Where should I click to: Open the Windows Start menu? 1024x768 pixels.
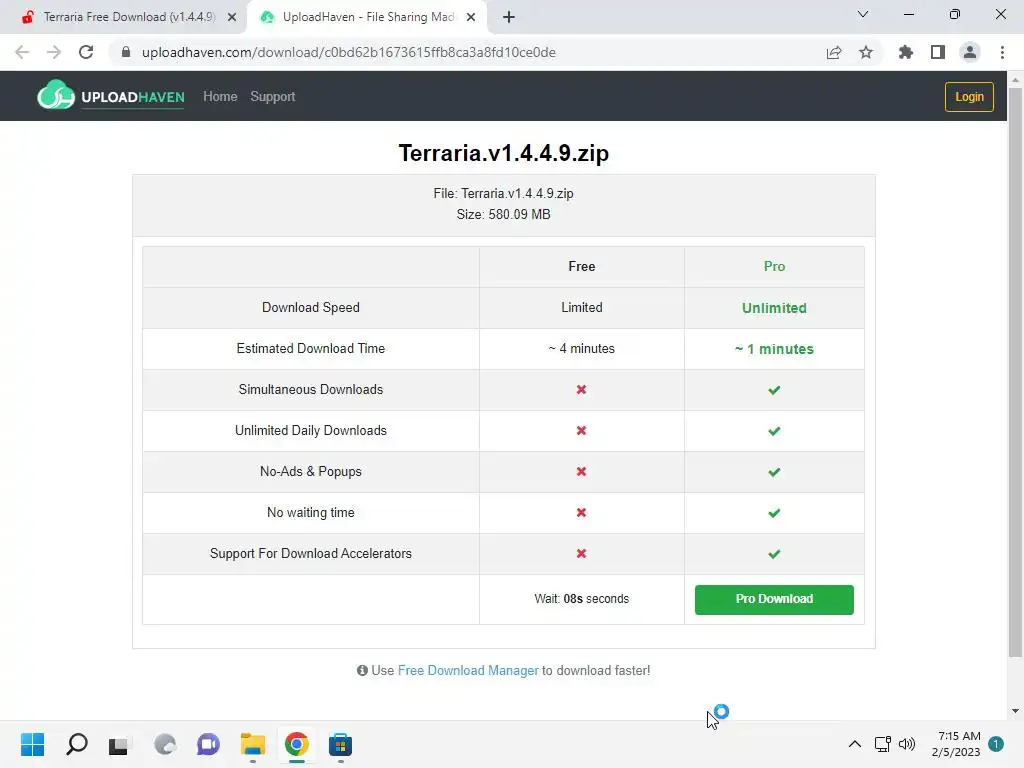[32, 744]
